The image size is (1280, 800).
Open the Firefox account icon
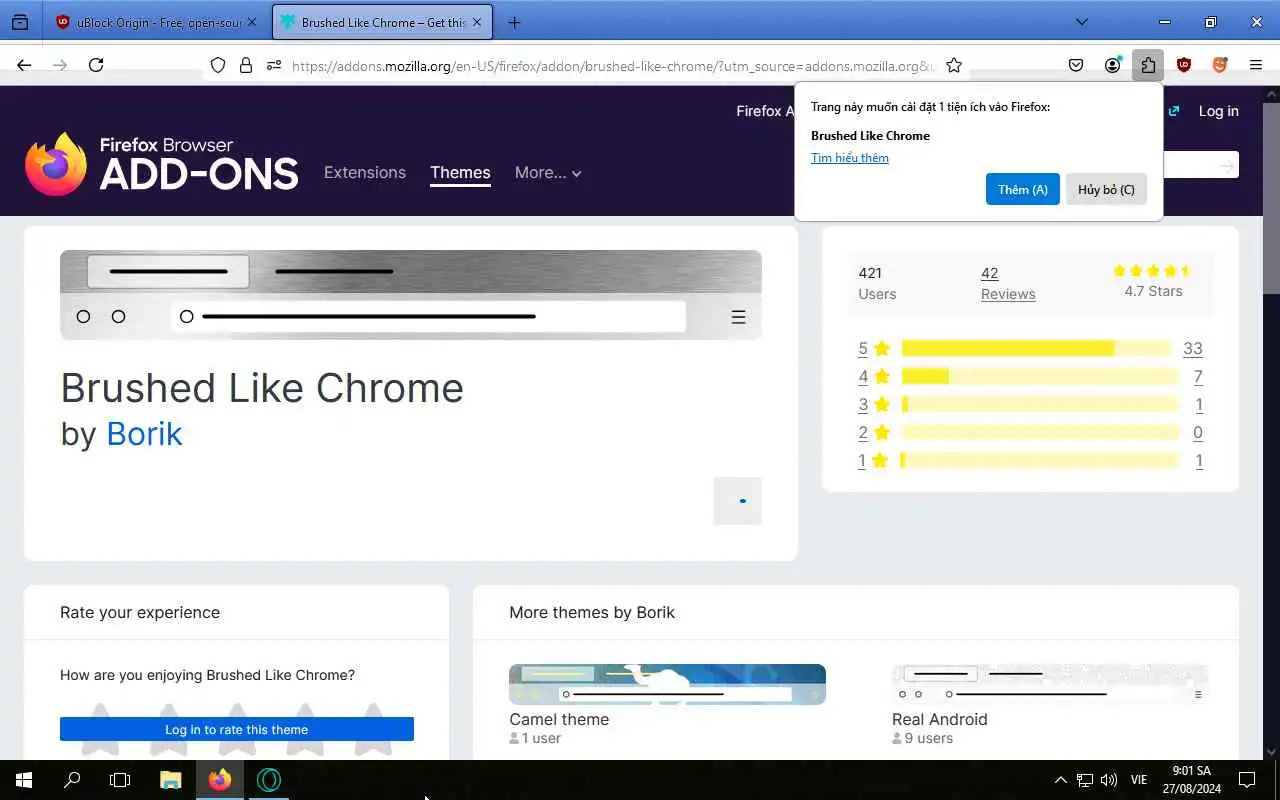point(1112,65)
